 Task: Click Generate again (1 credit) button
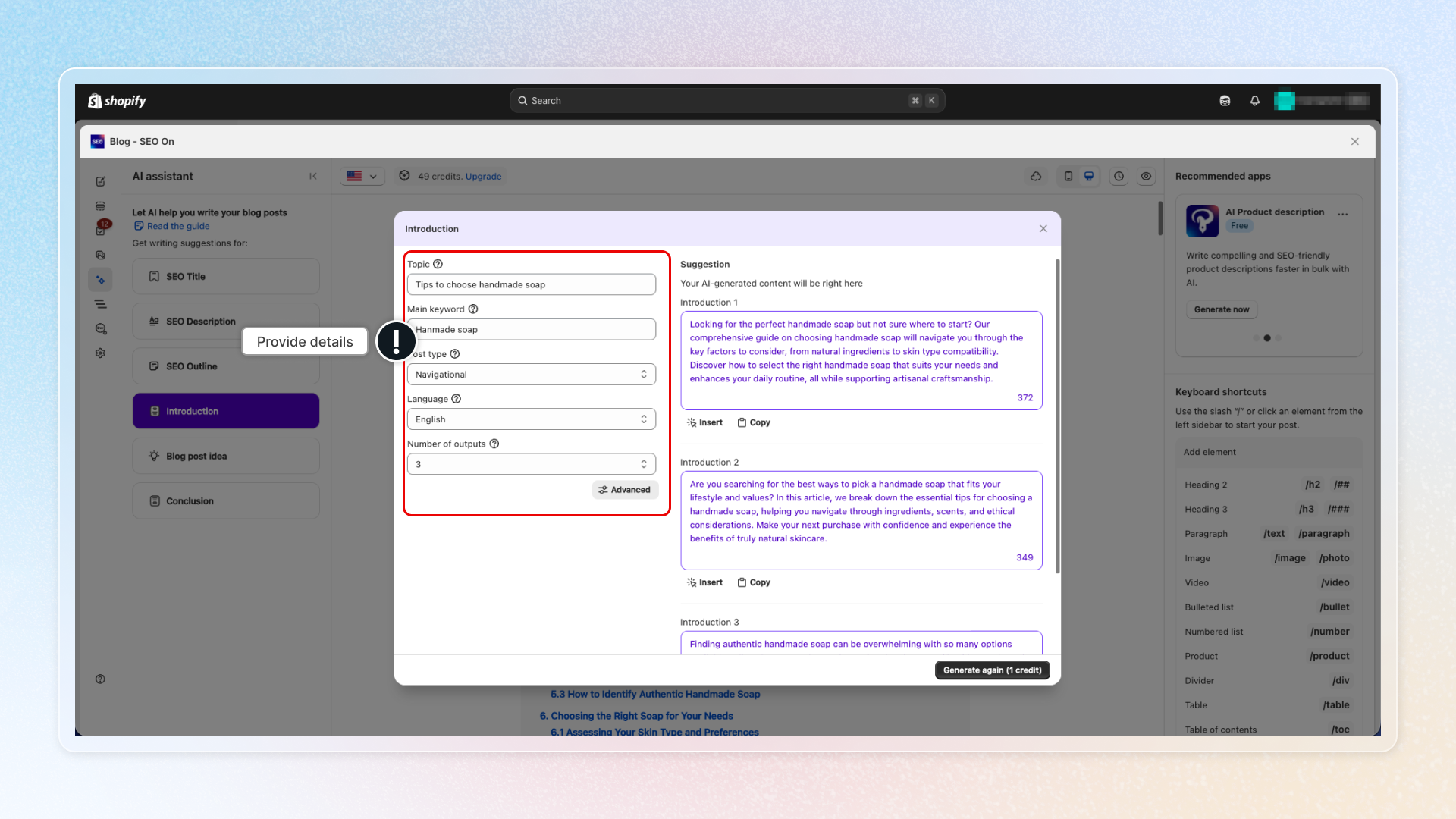click(992, 670)
